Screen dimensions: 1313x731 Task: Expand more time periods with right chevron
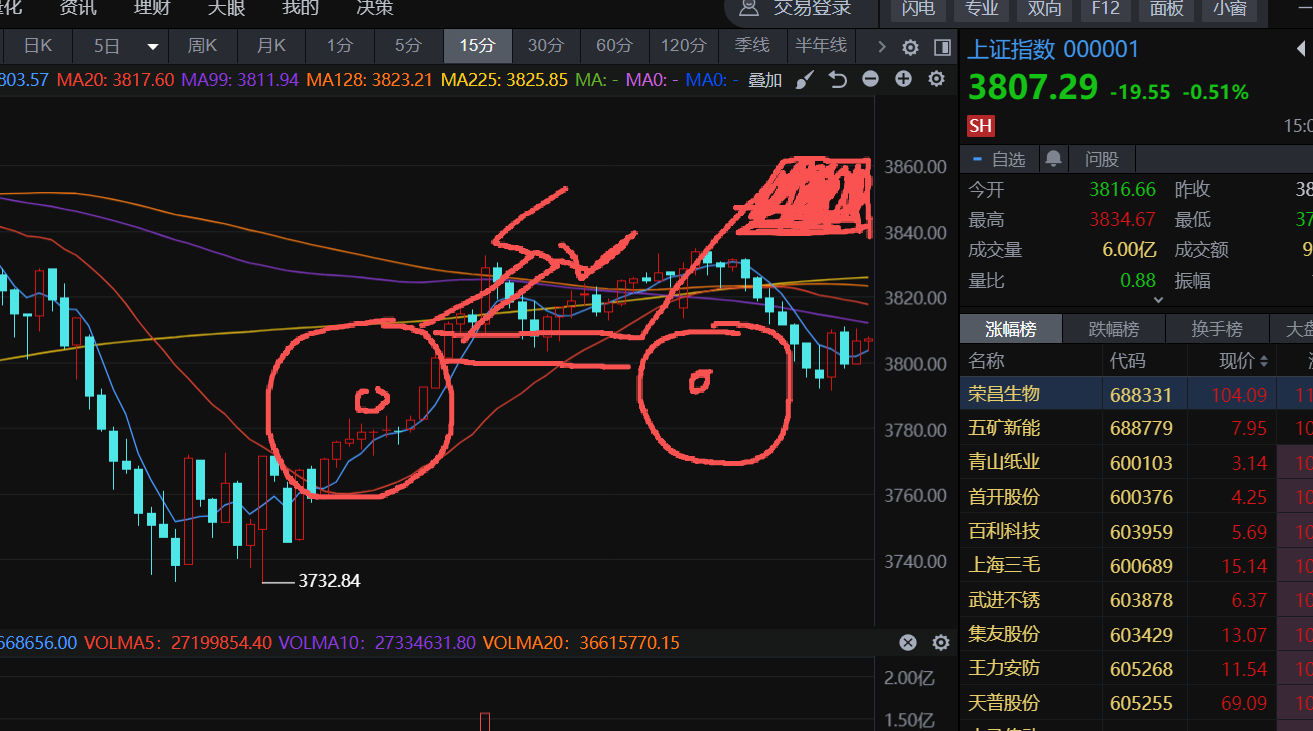click(880, 46)
